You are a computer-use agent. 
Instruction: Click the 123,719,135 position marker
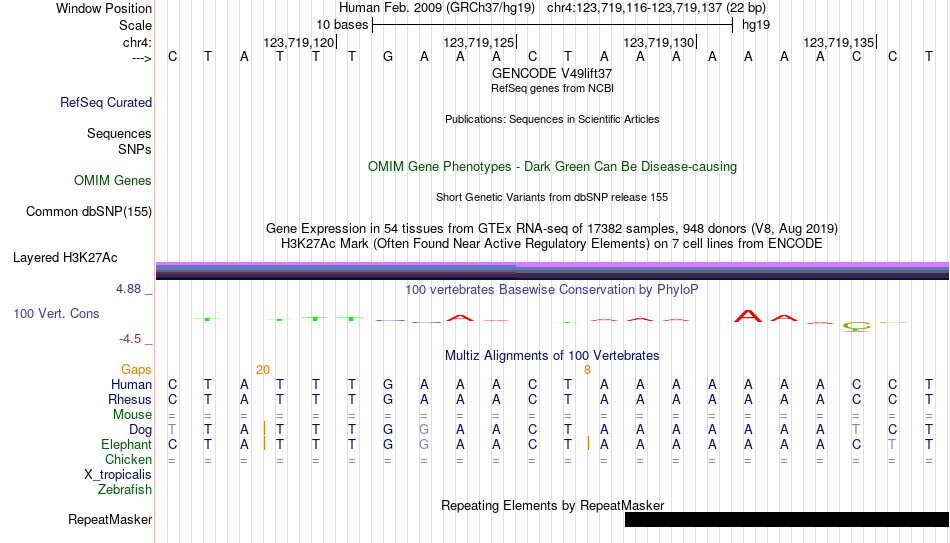point(839,42)
